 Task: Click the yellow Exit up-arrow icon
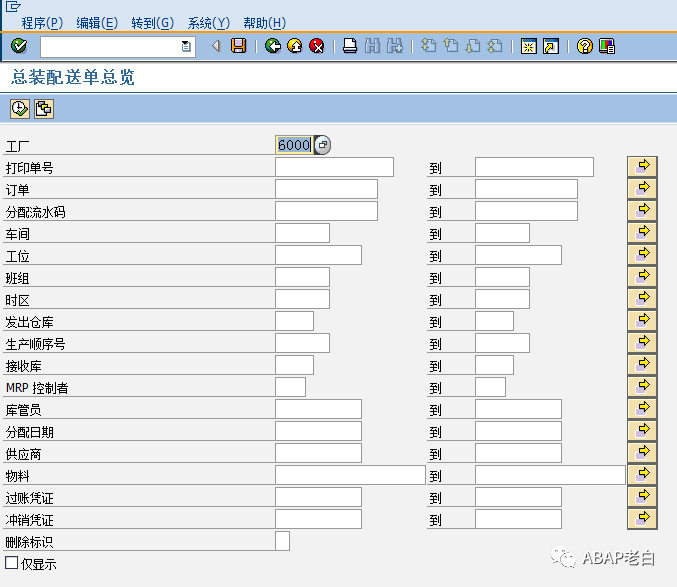(x=295, y=46)
